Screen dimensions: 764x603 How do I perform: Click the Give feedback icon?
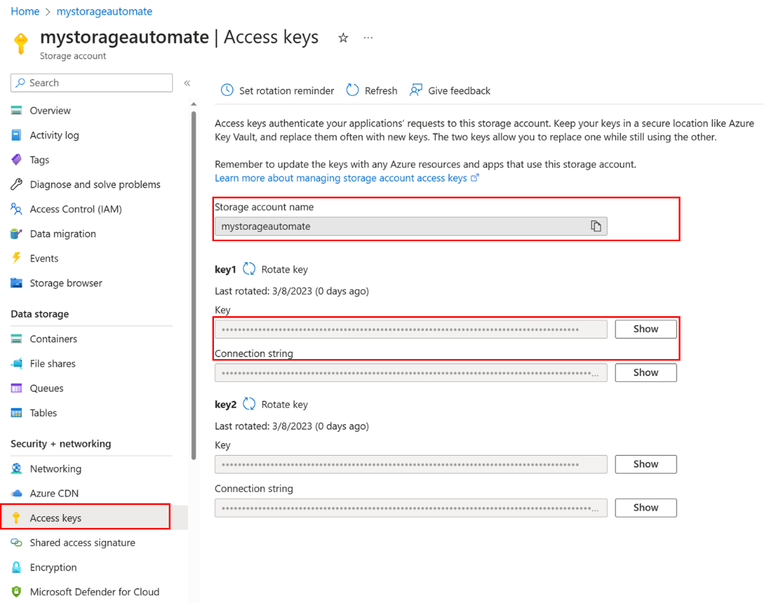click(416, 90)
